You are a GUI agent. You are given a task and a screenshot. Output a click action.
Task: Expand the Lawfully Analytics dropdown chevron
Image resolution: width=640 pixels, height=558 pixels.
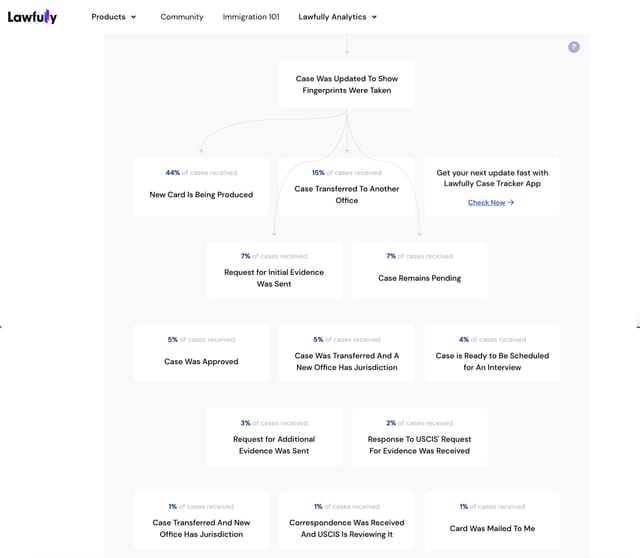[374, 17]
